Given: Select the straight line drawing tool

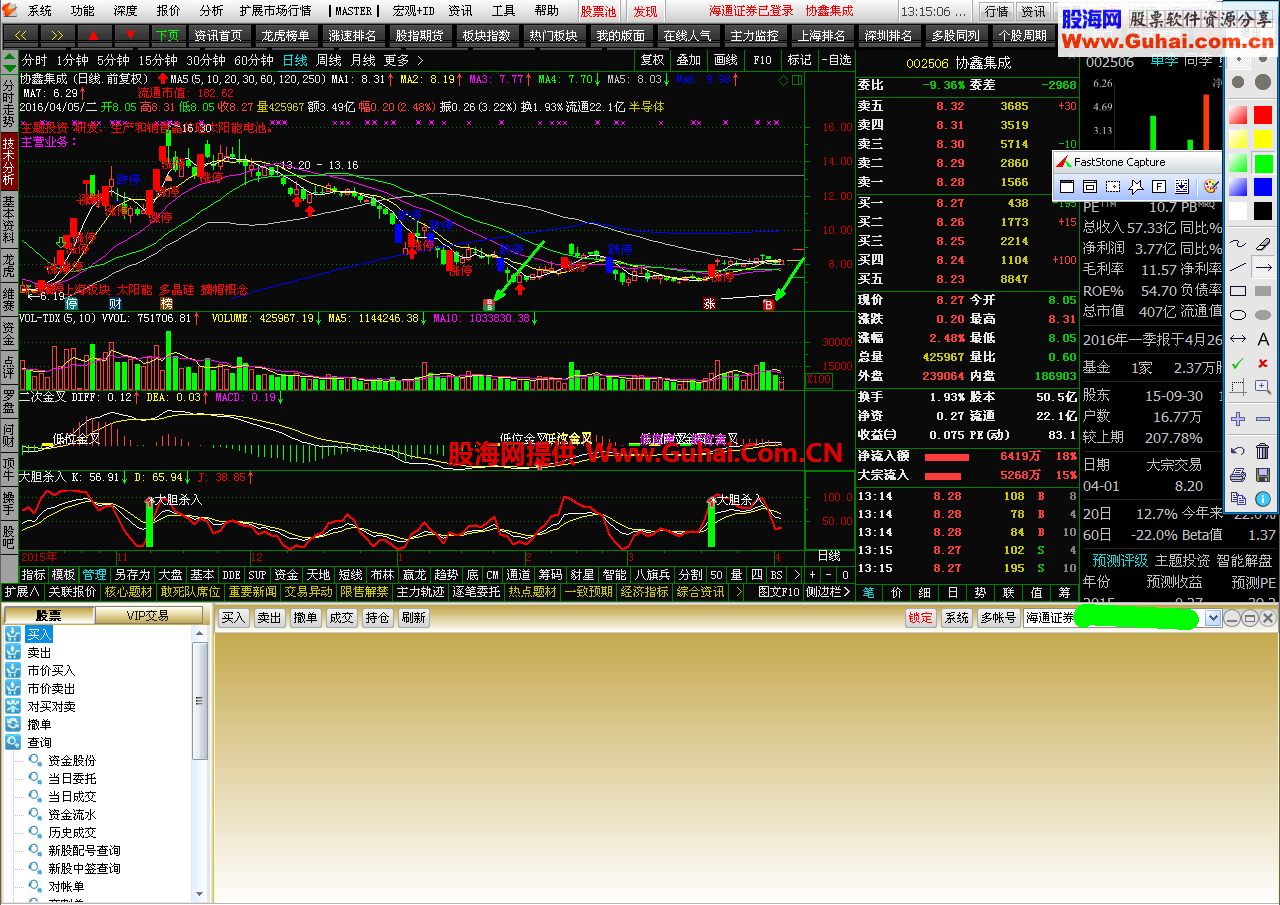Looking at the screenshot, I should [1238, 267].
